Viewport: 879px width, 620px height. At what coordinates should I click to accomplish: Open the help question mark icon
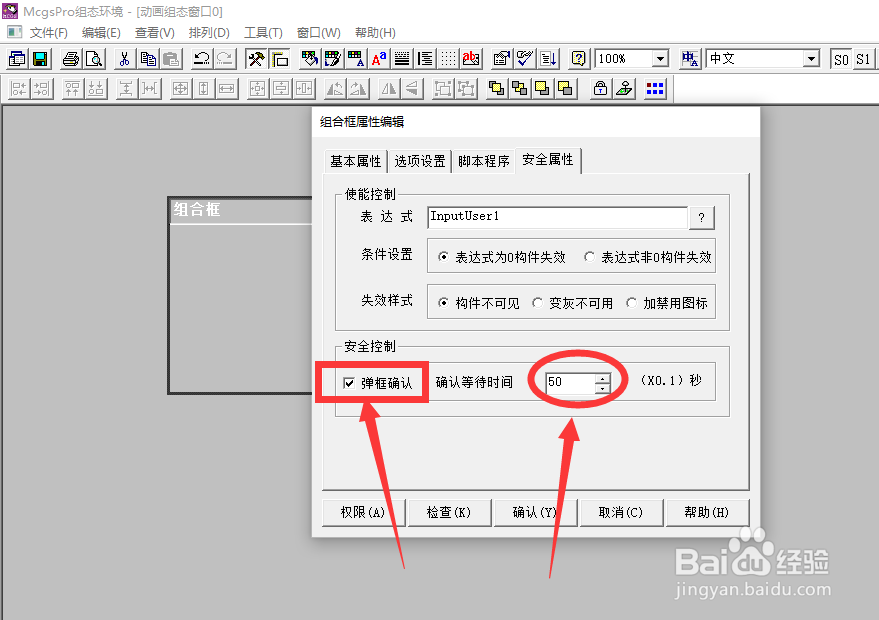[579, 59]
